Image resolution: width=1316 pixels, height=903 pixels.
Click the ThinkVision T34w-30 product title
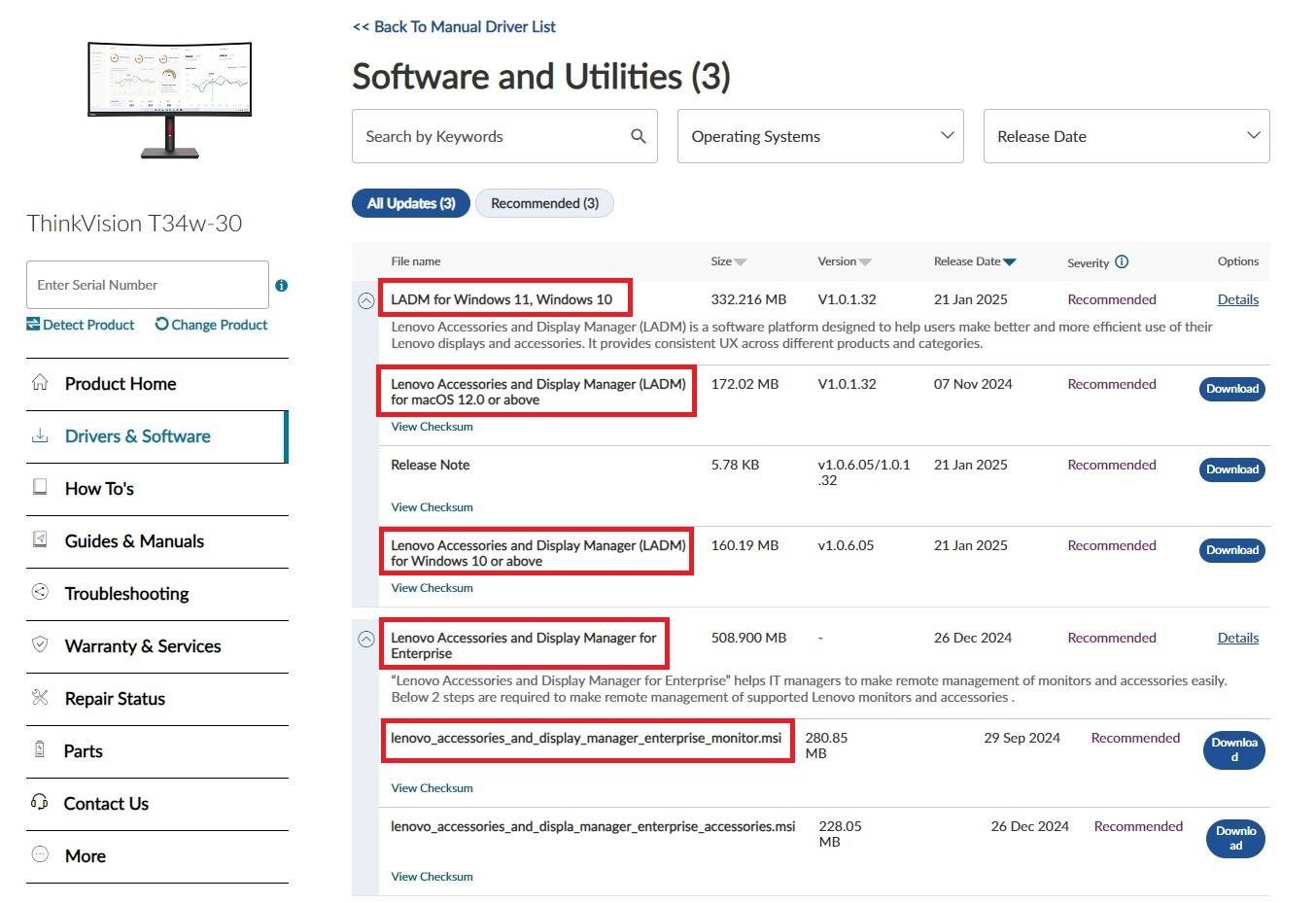[134, 224]
